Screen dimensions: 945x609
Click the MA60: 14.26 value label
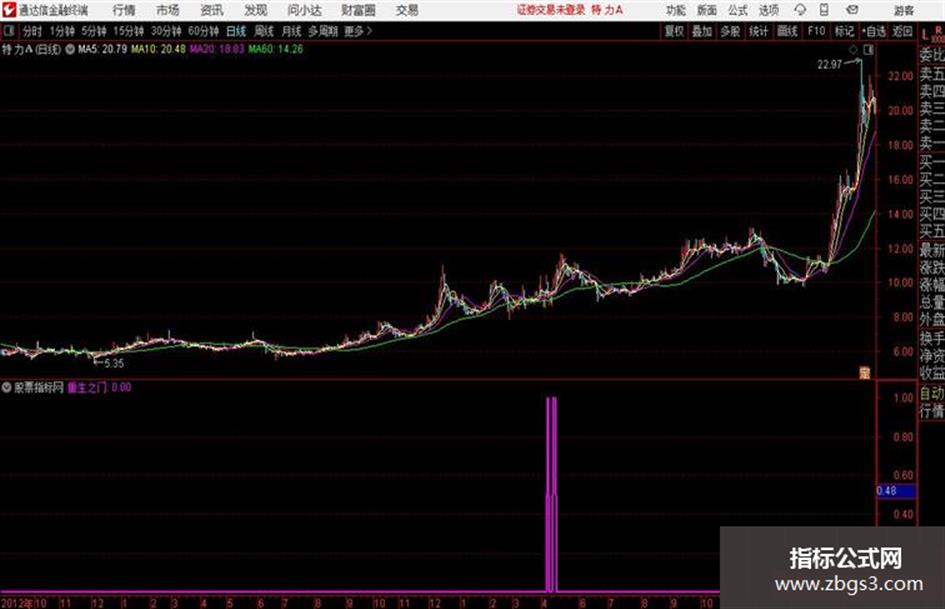(x=276, y=49)
